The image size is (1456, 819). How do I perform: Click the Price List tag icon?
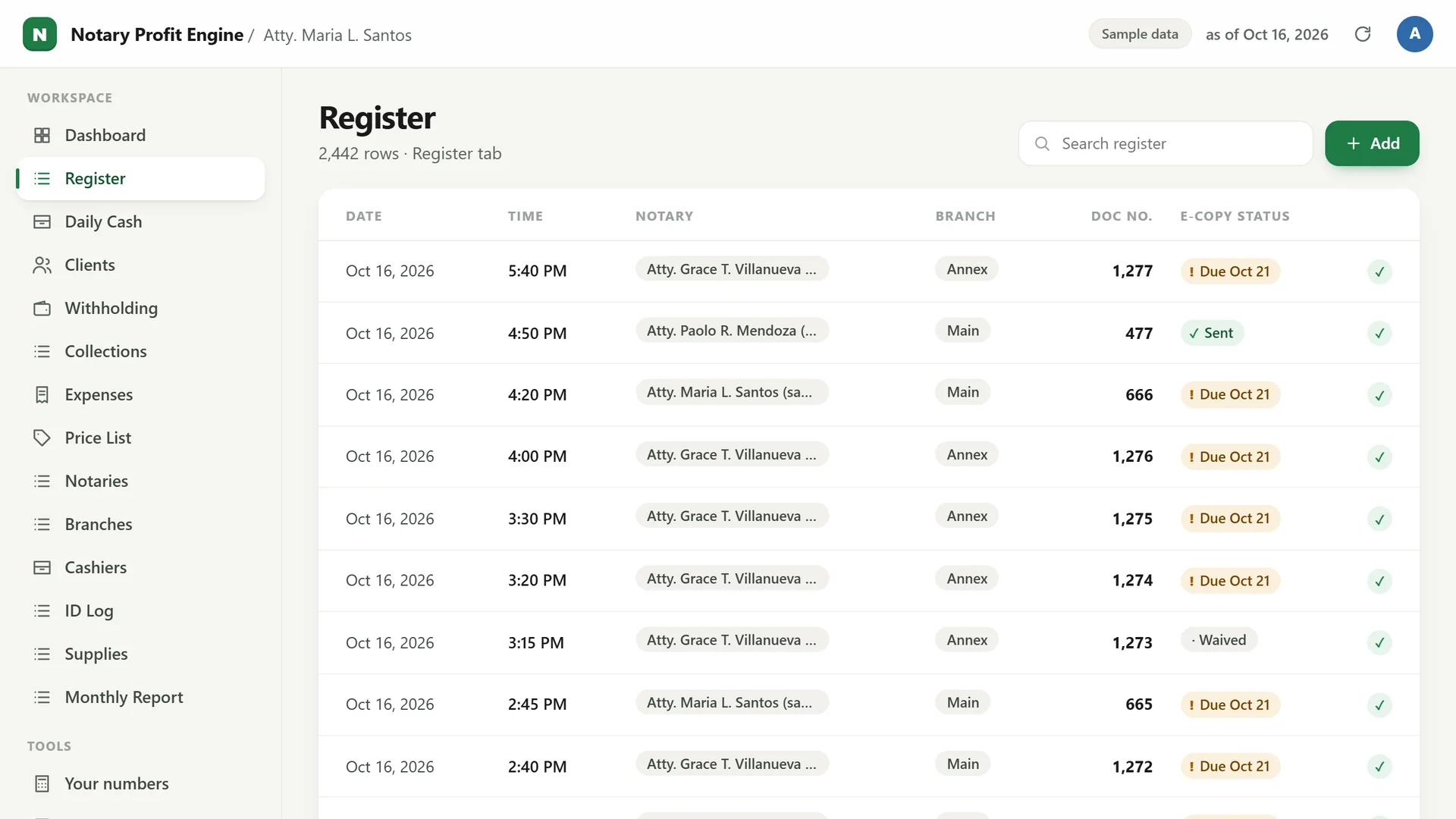tap(42, 438)
